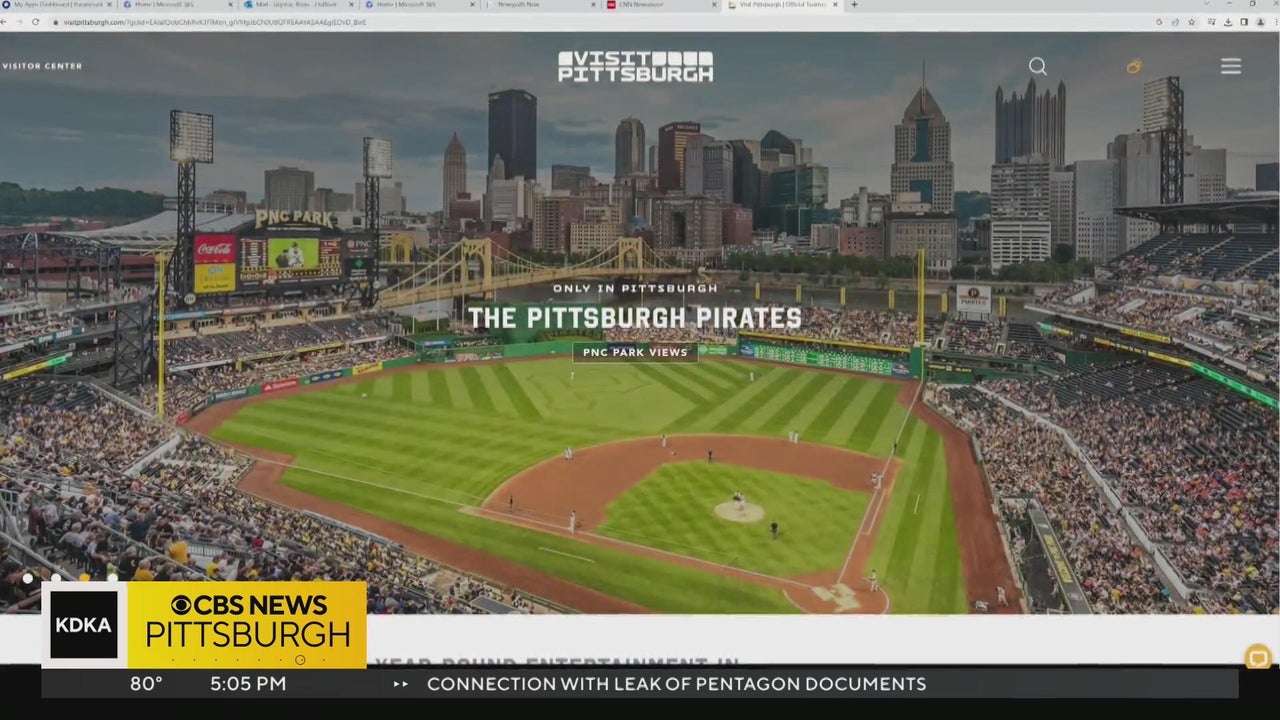1280x720 pixels.
Task: Select the second carousel slide dot
Action: pyautogui.click(x=56, y=578)
